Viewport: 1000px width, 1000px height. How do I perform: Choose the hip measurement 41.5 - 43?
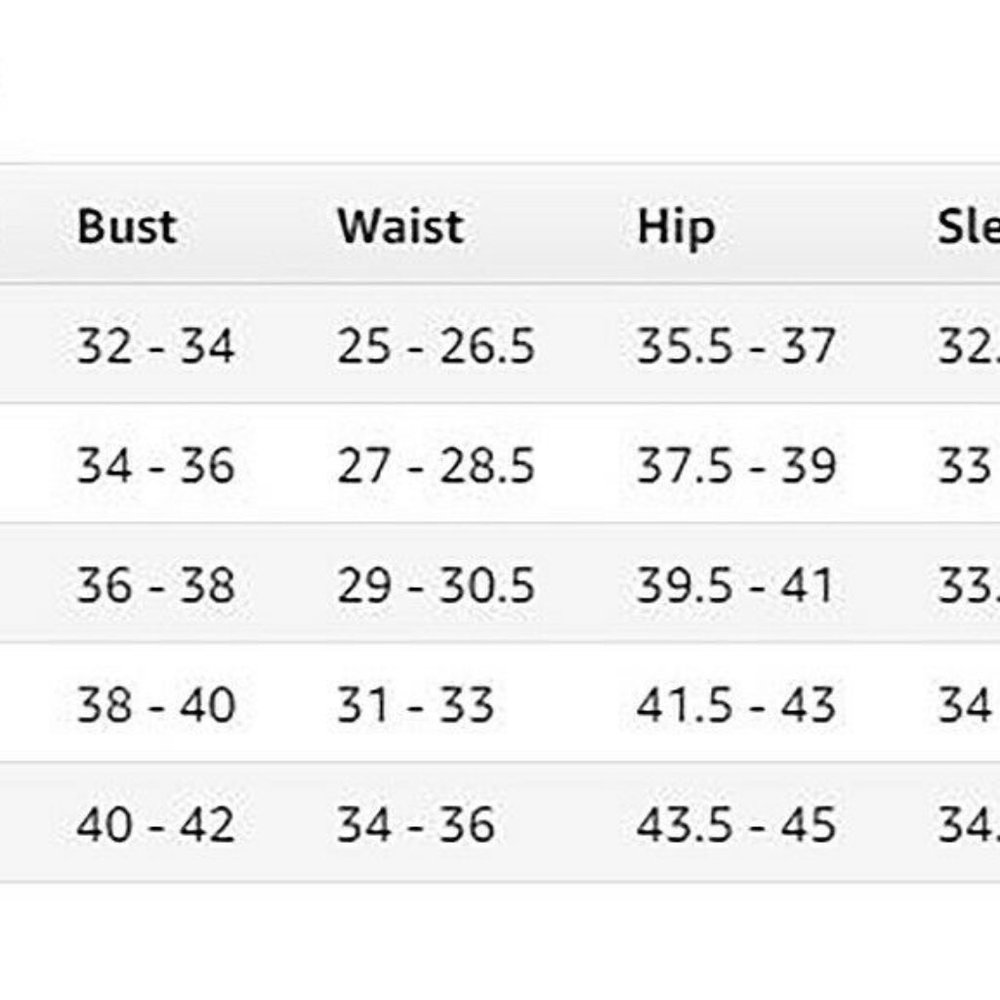[x=735, y=705]
